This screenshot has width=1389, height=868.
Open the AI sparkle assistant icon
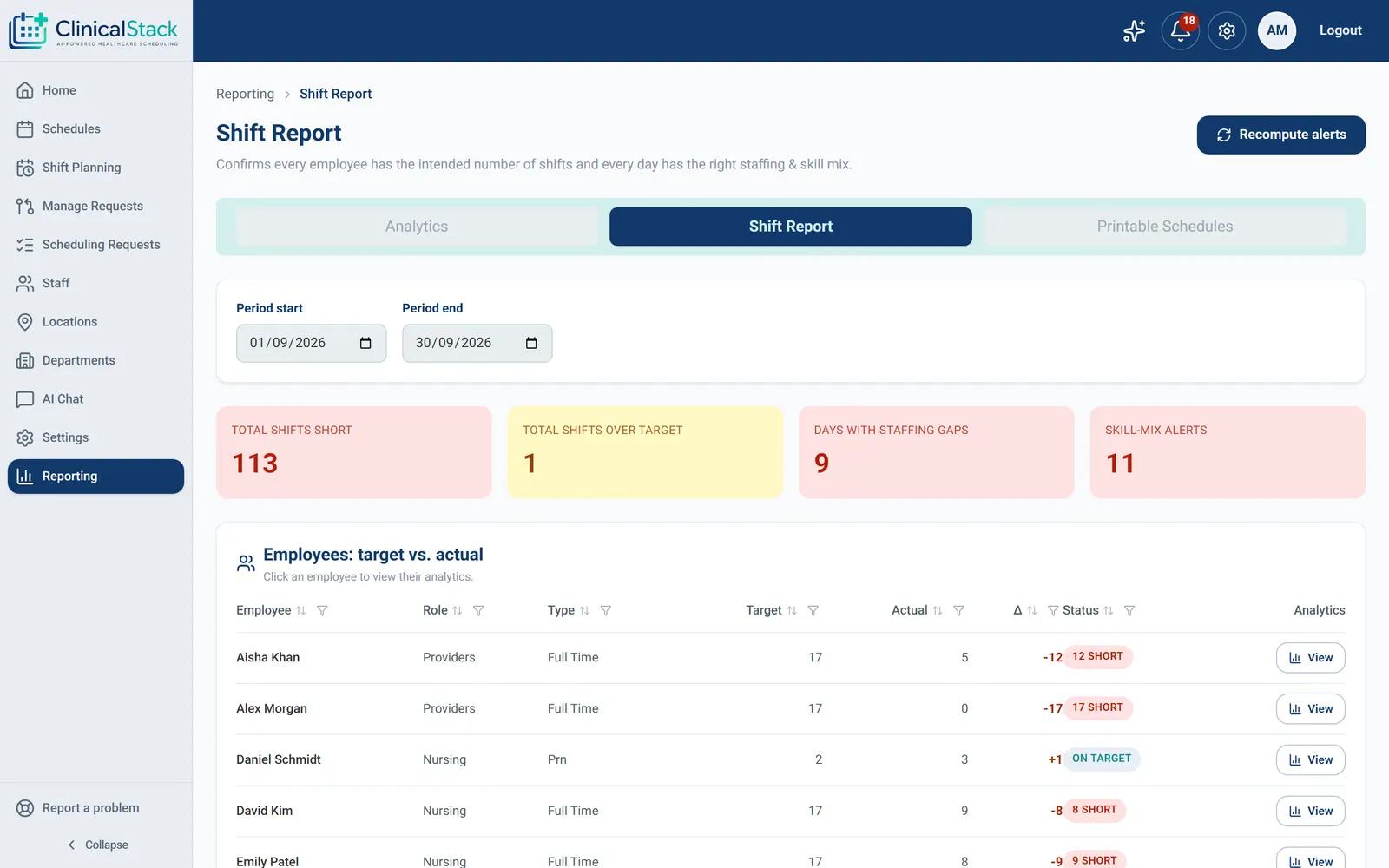click(1134, 31)
